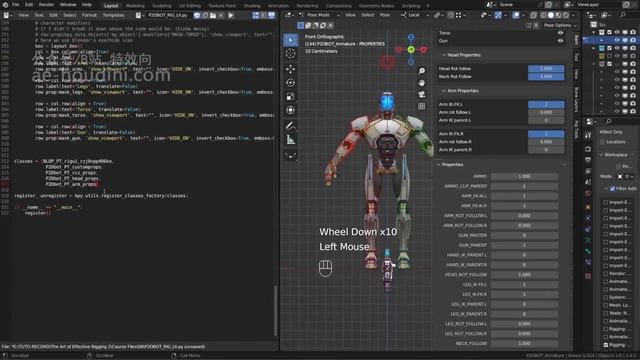Adjust the Neck Rot Follow slider

coord(546,76)
